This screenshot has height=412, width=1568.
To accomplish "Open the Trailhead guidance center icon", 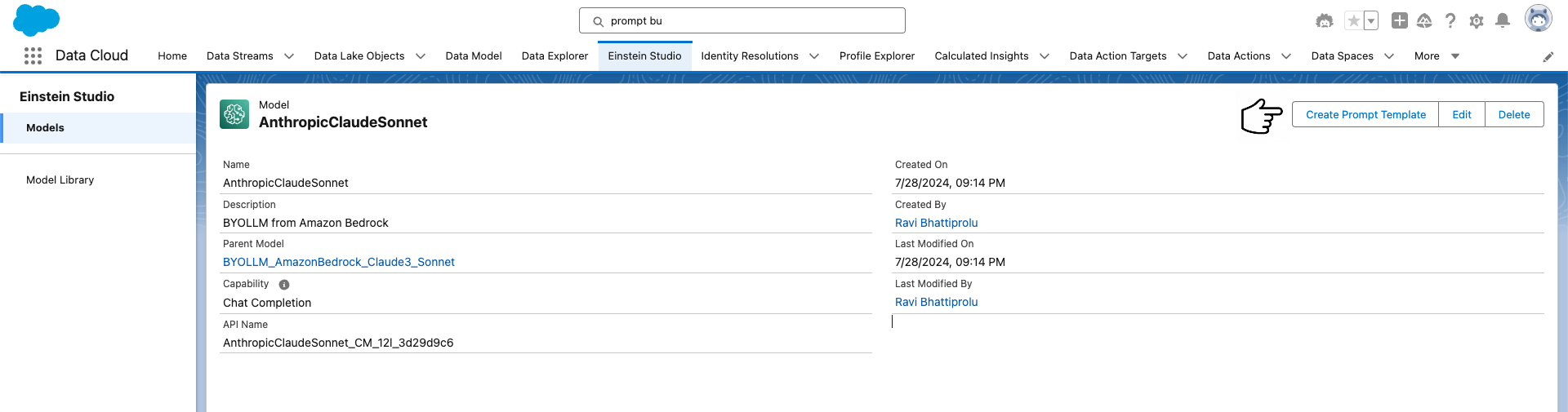I will 1424,20.
